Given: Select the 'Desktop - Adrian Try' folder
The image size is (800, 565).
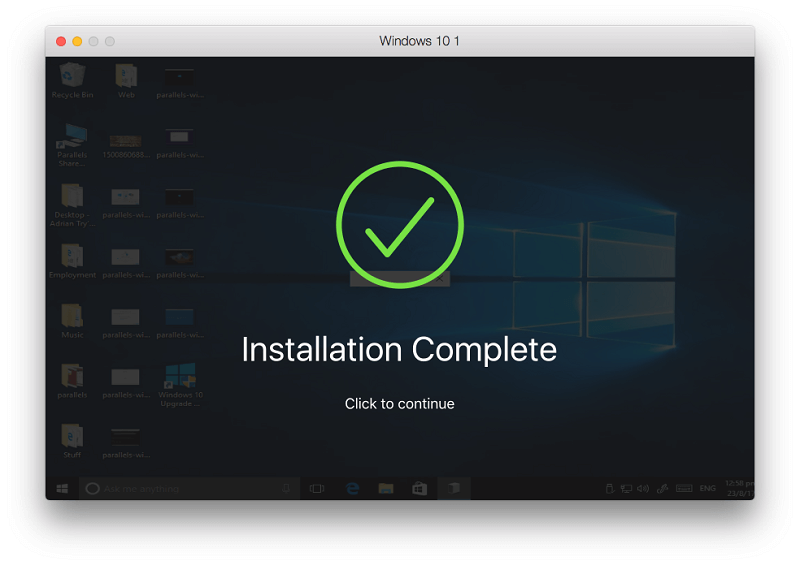Looking at the screenshot, I should coord(72,205).
